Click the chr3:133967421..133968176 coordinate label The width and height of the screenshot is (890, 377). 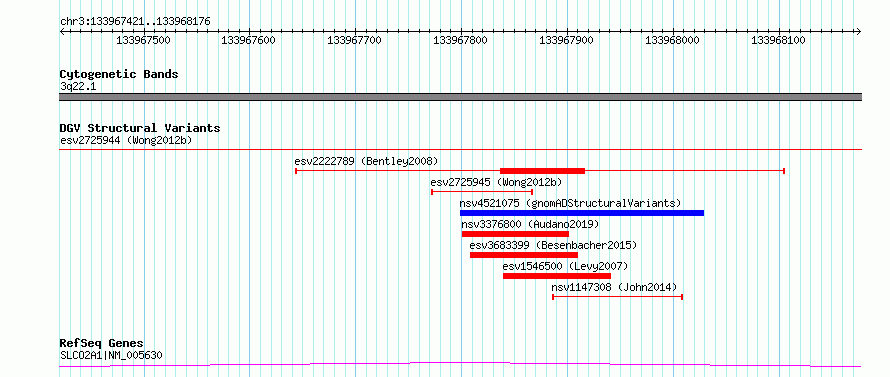coord(135,22)
